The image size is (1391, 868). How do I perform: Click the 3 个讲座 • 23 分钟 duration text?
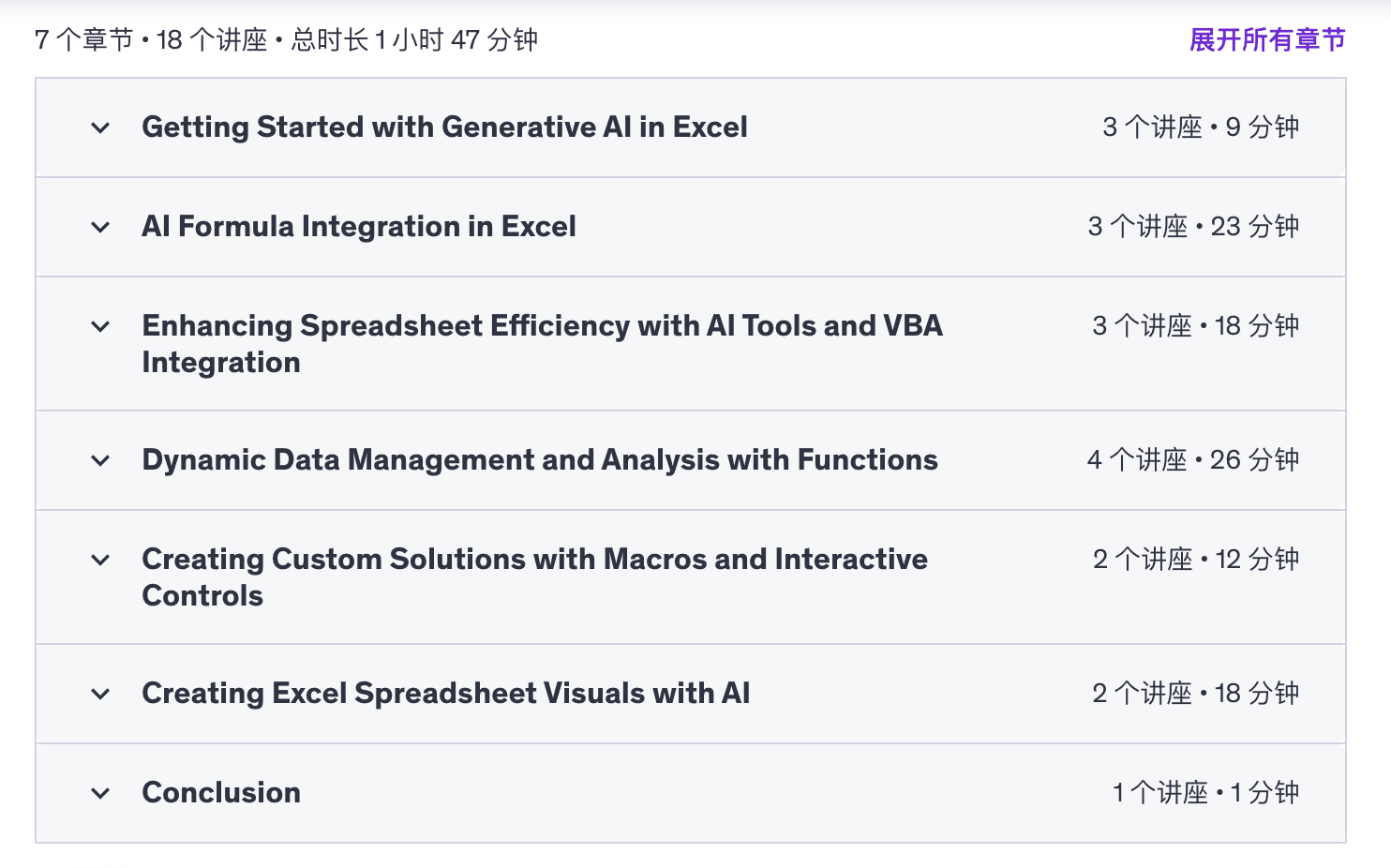[1192, 226]
